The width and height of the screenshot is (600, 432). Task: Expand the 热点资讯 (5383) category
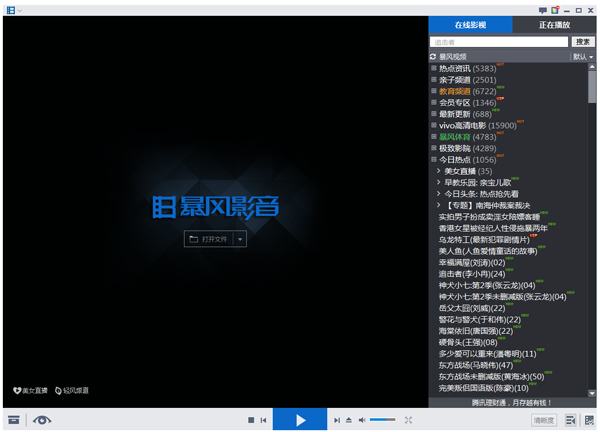coord(434,68)
